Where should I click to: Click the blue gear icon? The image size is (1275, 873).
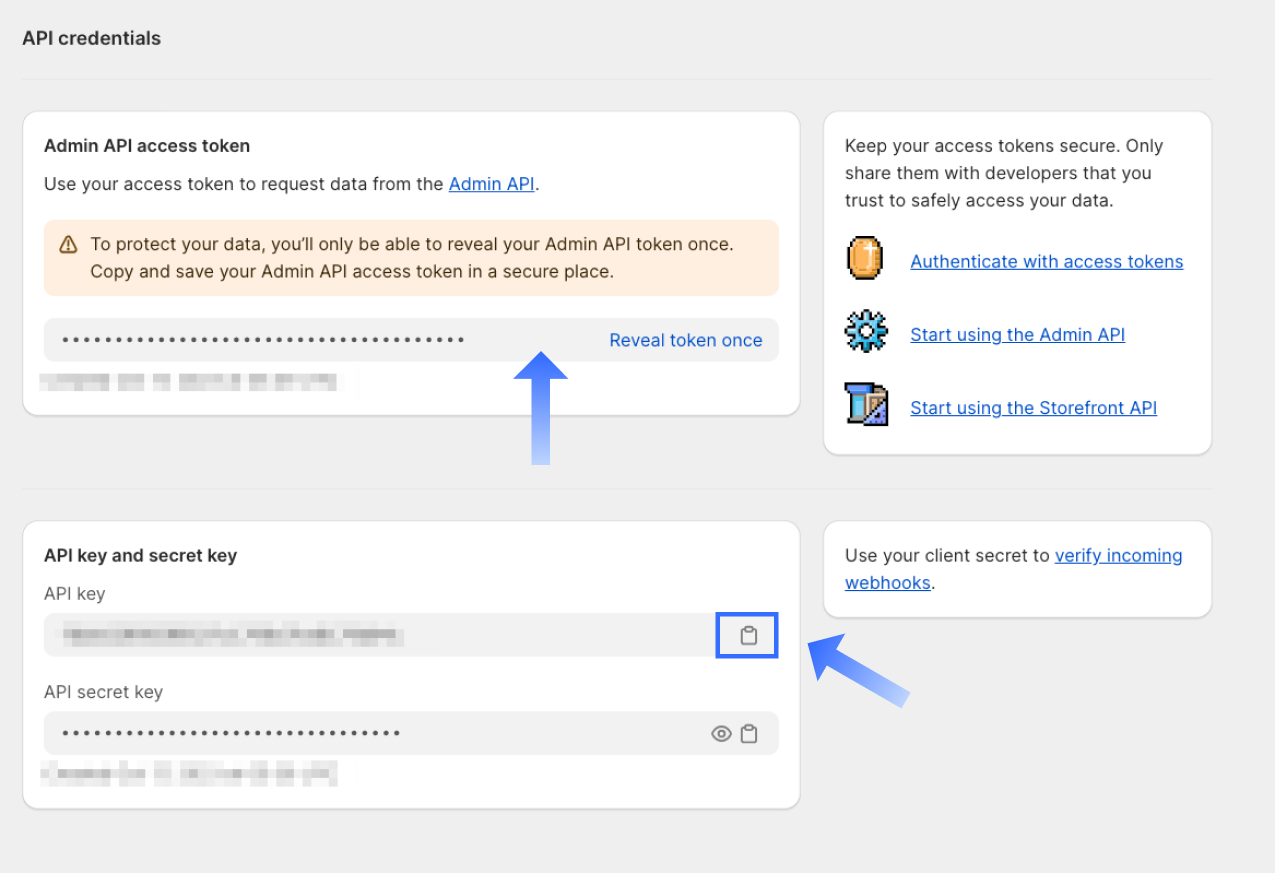[865, 331]
